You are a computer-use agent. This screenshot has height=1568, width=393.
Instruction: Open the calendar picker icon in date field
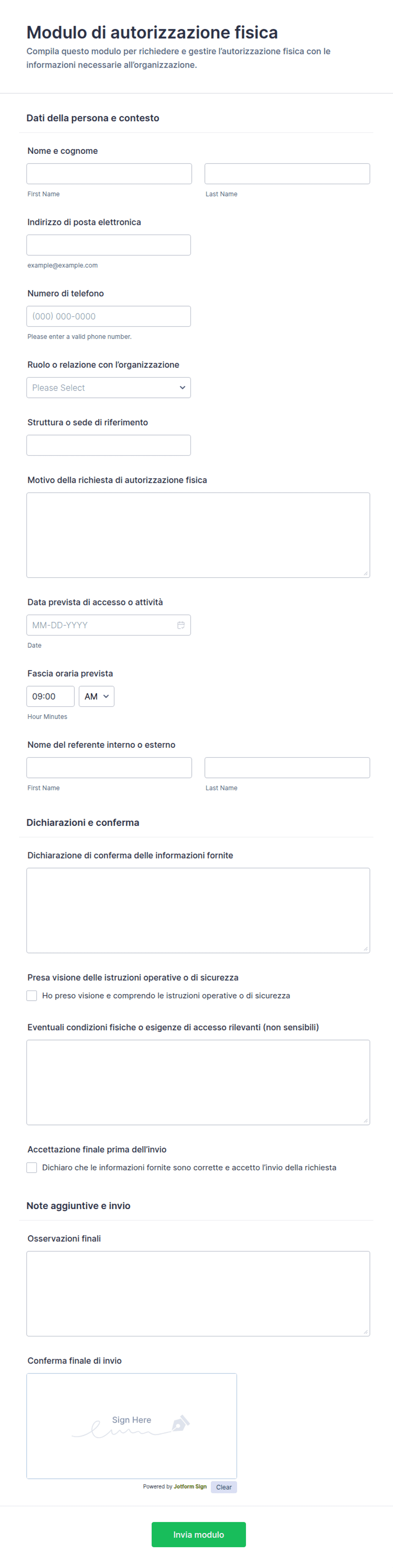click(181, 625)
